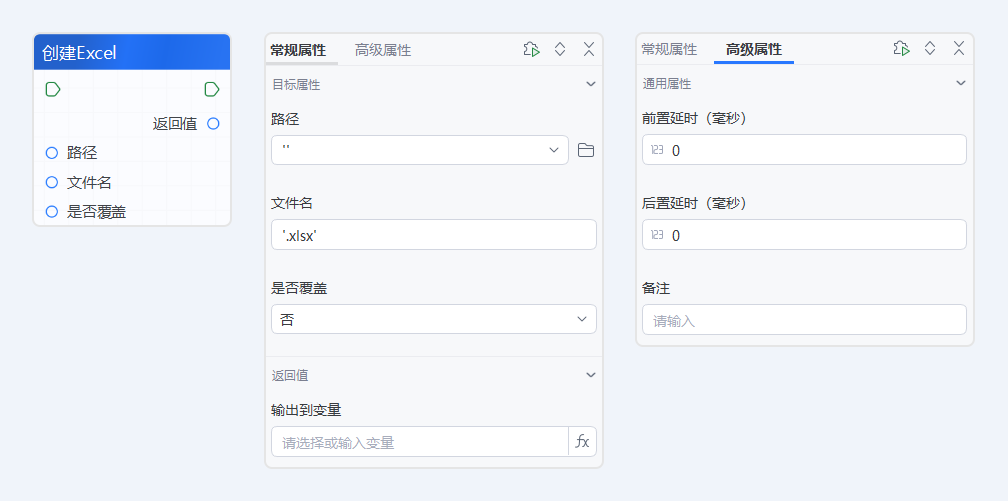Viewport: 1008px width, 501px height.
Task: Open the 是否覆盖 dropdown showing 否
Action: click(x=433, y=319)
